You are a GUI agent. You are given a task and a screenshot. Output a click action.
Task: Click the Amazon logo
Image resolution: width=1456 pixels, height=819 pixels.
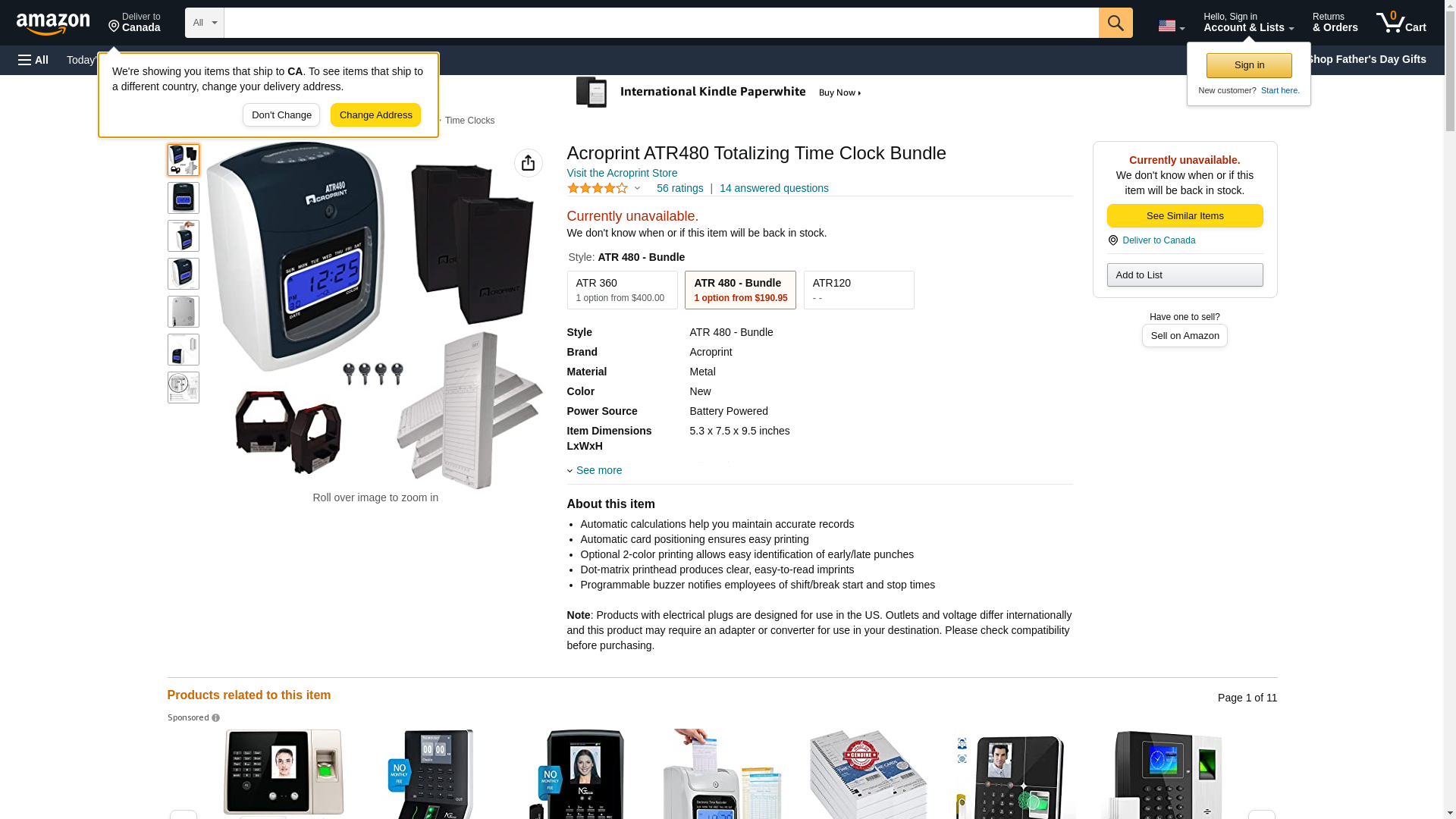coord(53,24)
